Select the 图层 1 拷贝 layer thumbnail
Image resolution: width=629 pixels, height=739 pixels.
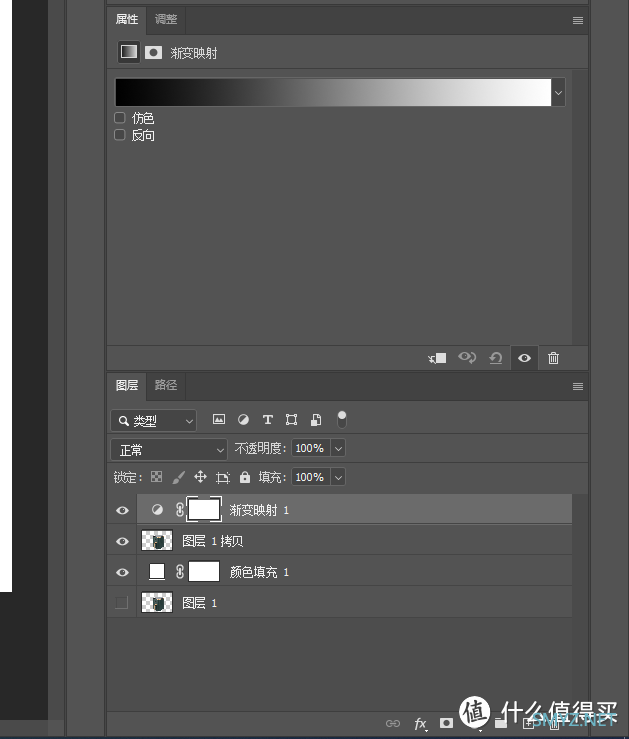[157, 541]
